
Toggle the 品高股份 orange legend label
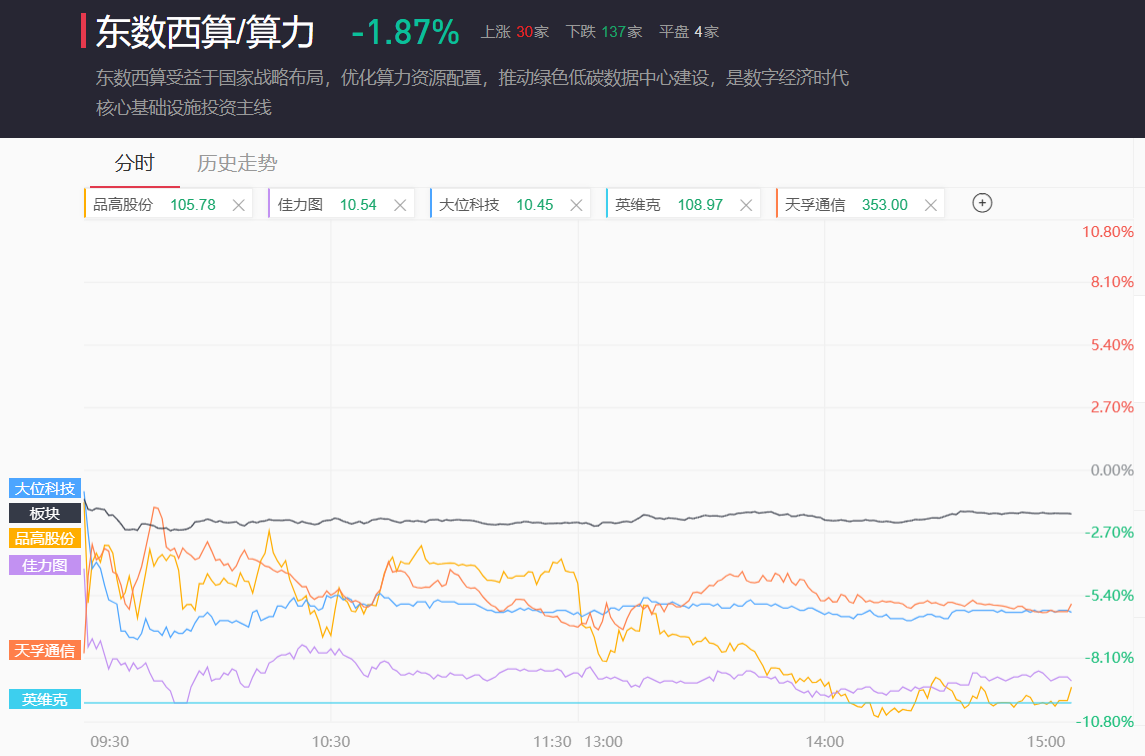(45, 538)
